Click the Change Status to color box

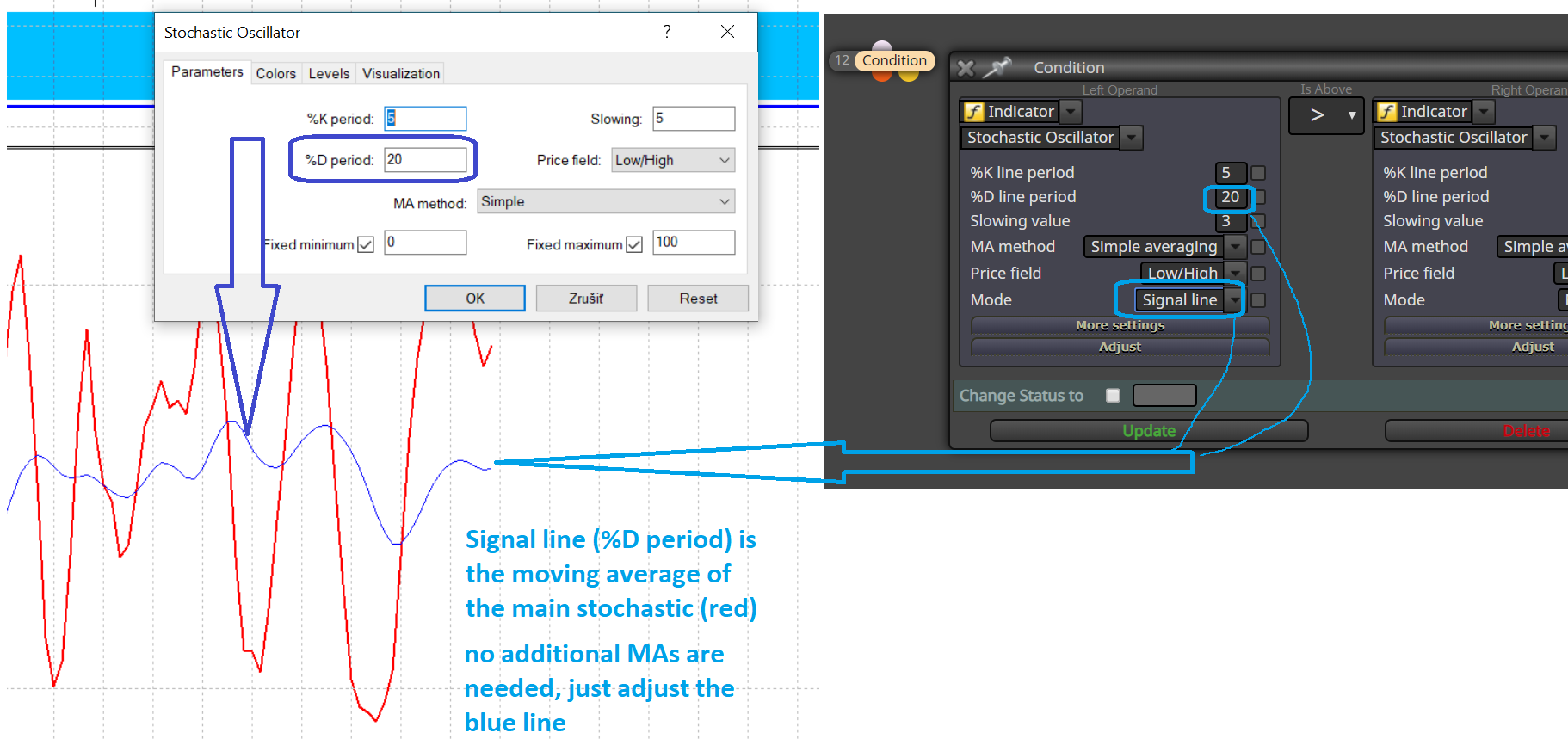pos(1164,396)
